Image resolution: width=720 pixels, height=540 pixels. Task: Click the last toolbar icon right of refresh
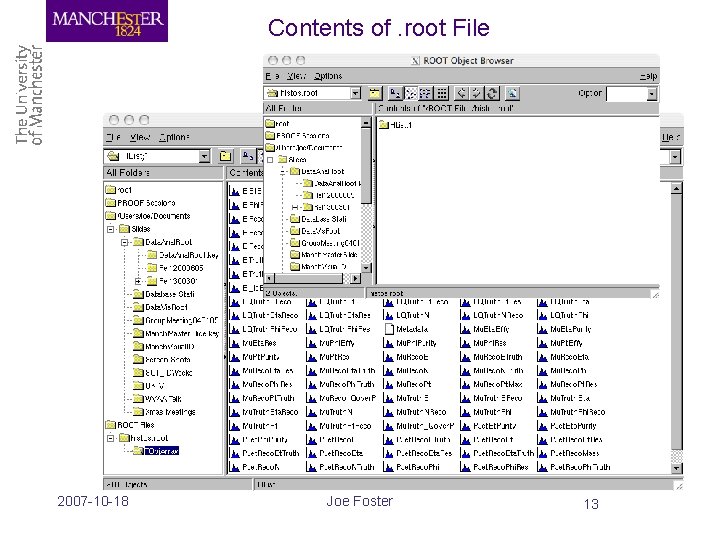pyautogui.click(x=512, y=94)
